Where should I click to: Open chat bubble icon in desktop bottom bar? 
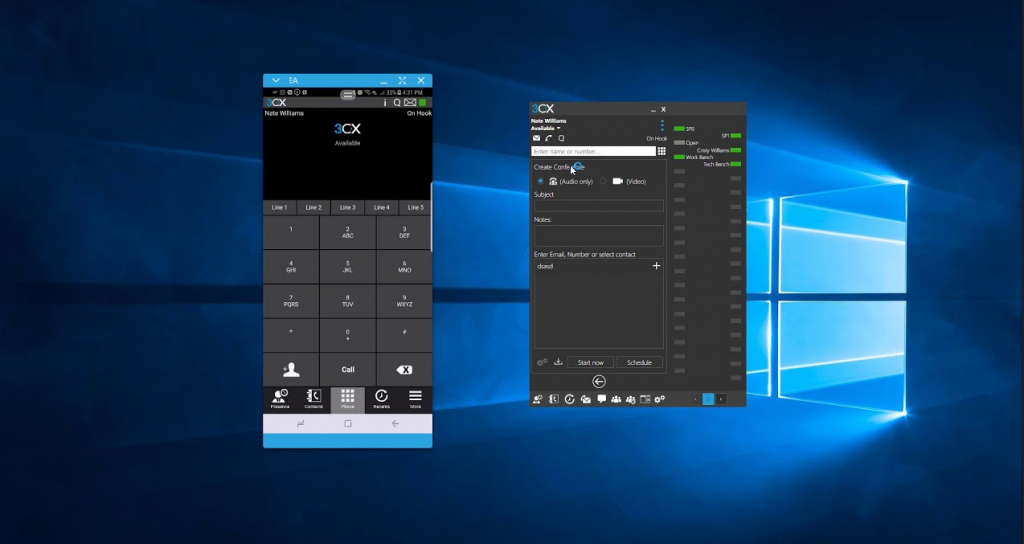point(601,399)
